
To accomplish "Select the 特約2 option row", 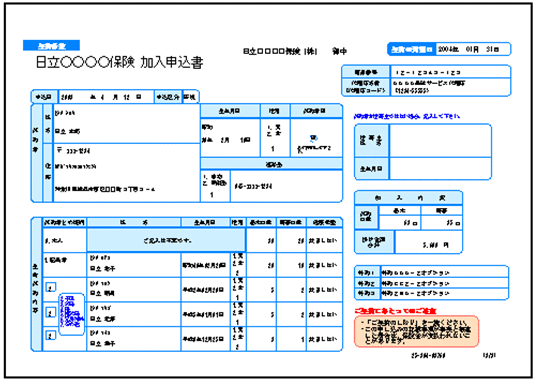I will click(x=431, y=283).
